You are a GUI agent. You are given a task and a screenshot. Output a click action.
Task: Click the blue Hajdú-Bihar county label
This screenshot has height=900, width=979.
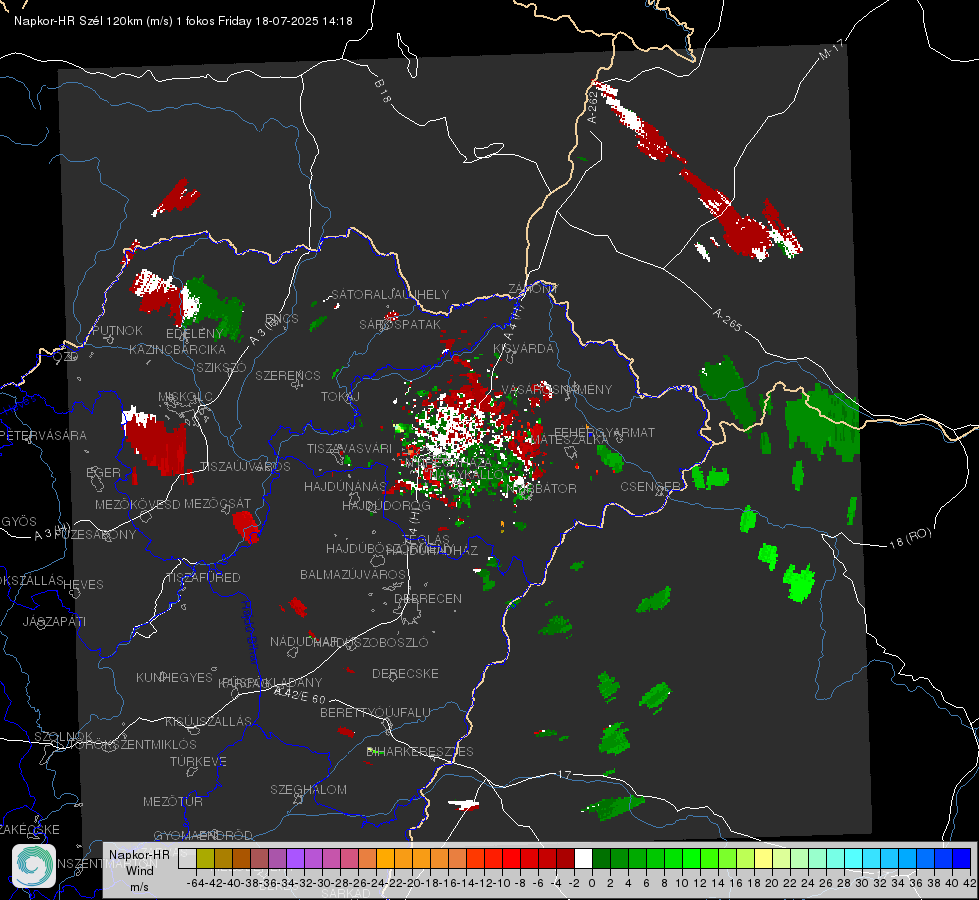click(250, 633)
